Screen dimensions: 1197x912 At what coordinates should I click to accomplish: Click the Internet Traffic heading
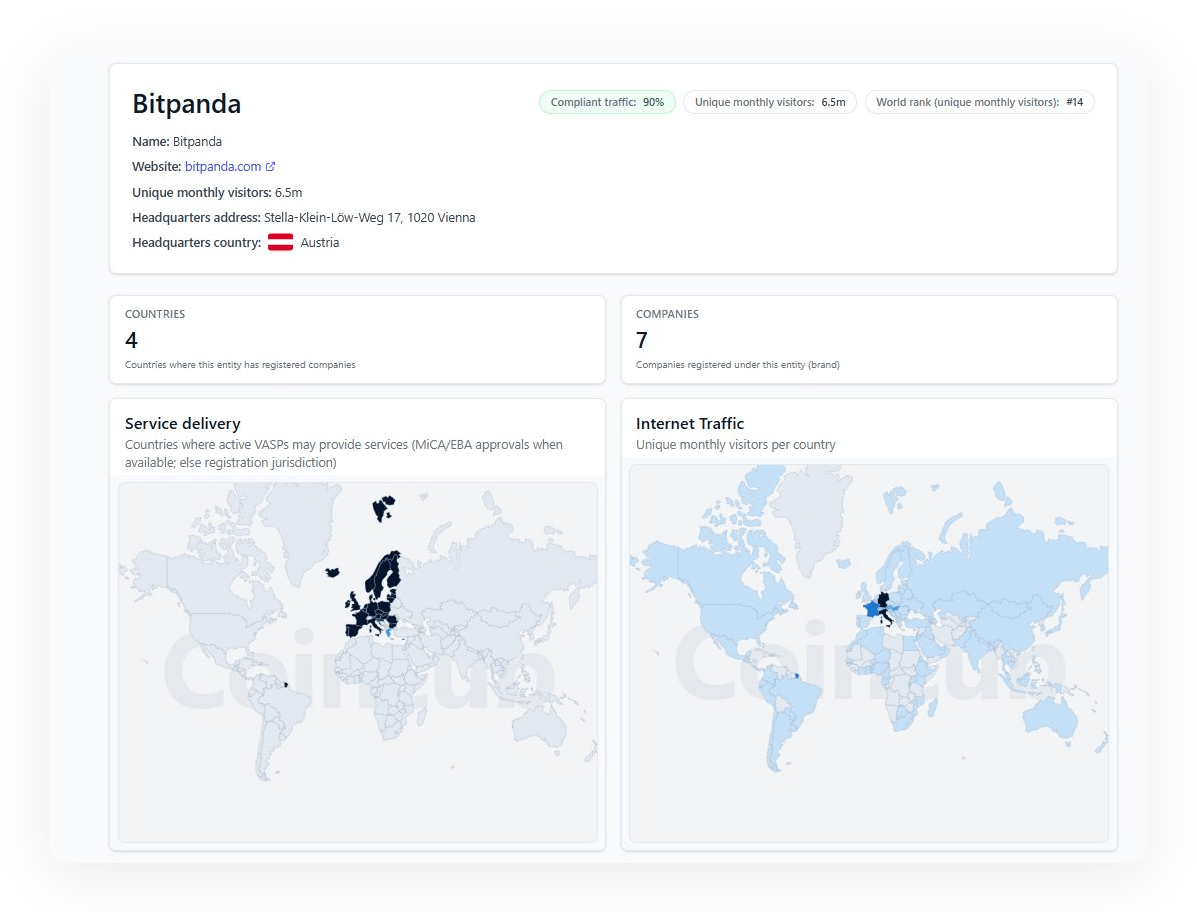click(x=689, y=424)
